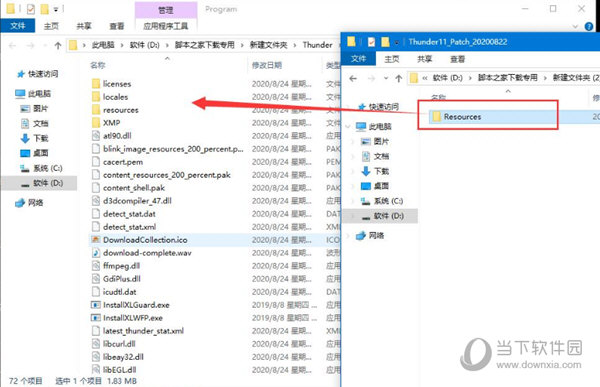Open 快速访问 in Thunder window sidebar
Viewport: 600px width, 387px height.
pos(43,74)
